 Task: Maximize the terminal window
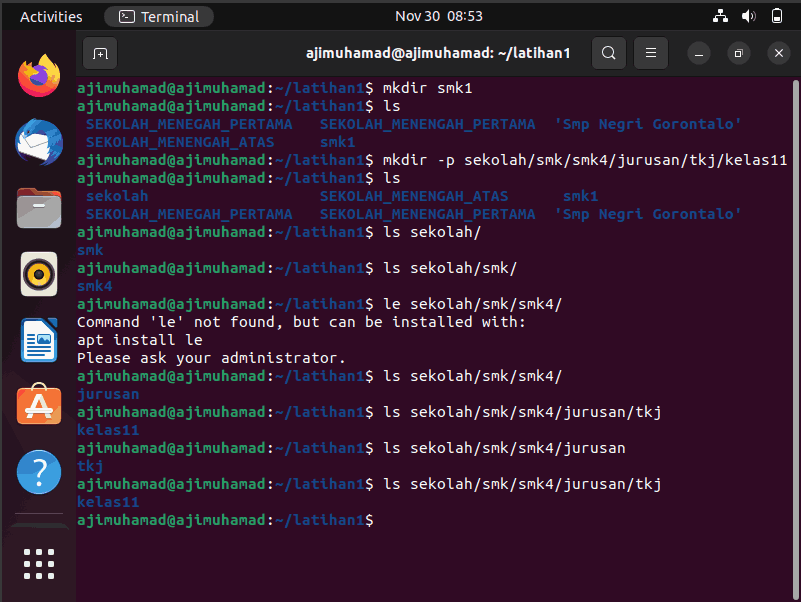(x=739, y=53)
